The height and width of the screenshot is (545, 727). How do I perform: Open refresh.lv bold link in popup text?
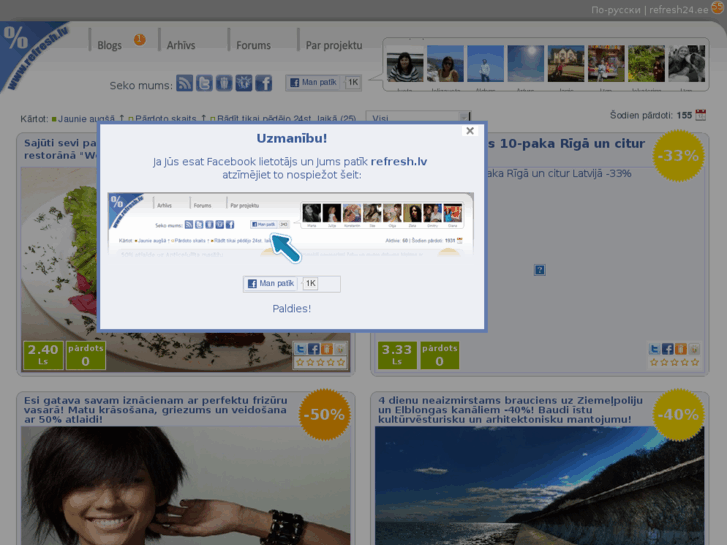click(399, 161)
